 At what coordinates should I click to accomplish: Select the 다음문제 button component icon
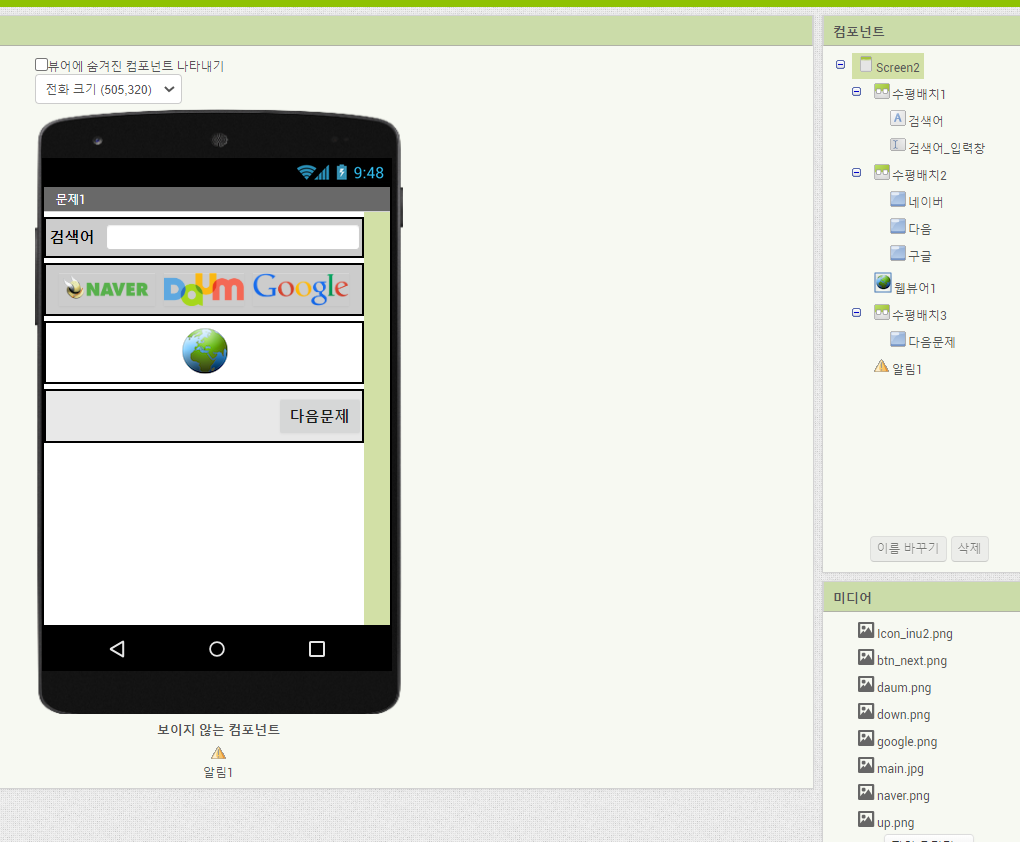tap(898, 339)
